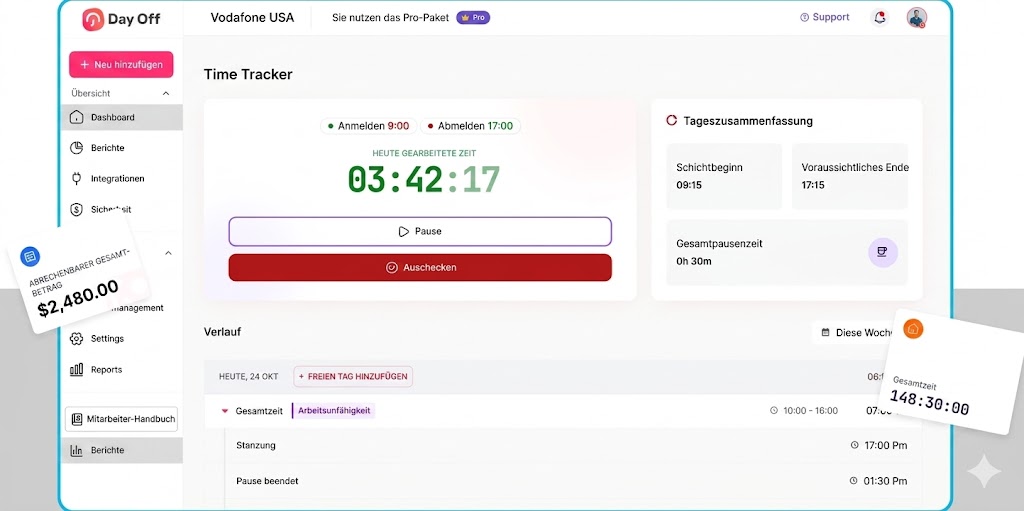Screen dimensions: 1024x511
Task: Collapse the Gesamtzeit row arrow
Action: (225, 411)
